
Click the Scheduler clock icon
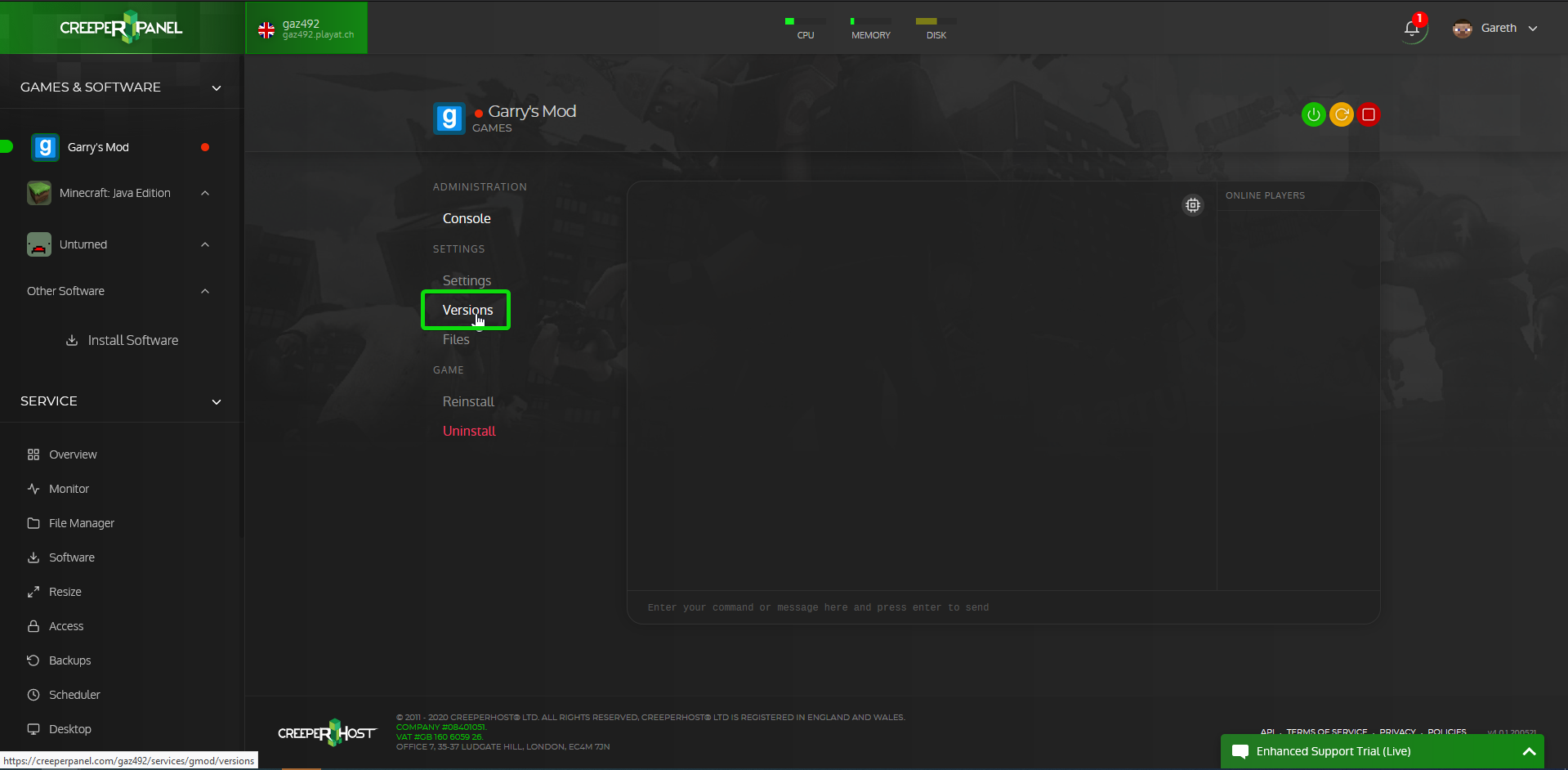point(34,695)
